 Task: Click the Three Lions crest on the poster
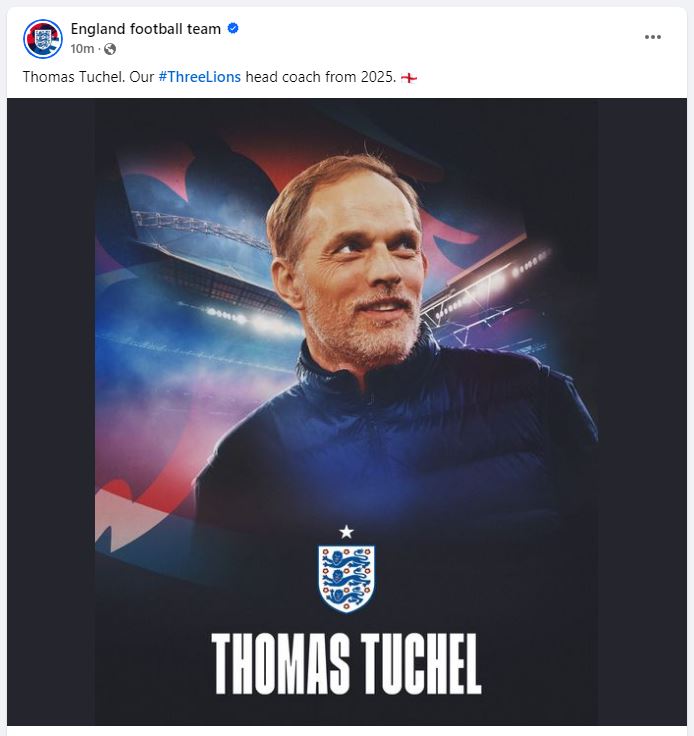click(x=346, y=578)
